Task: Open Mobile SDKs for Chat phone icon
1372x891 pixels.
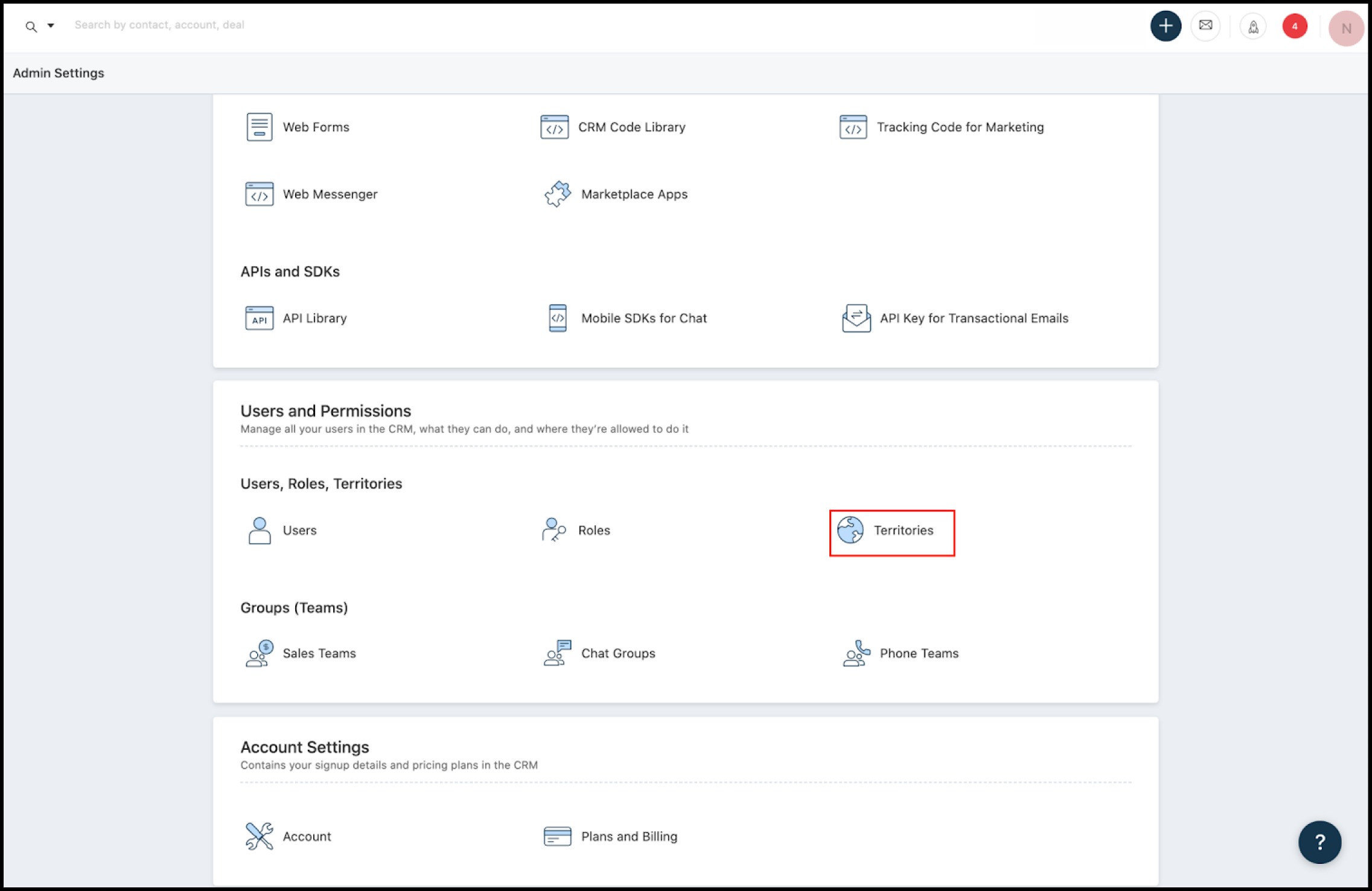Action: [x=558, y=318]
